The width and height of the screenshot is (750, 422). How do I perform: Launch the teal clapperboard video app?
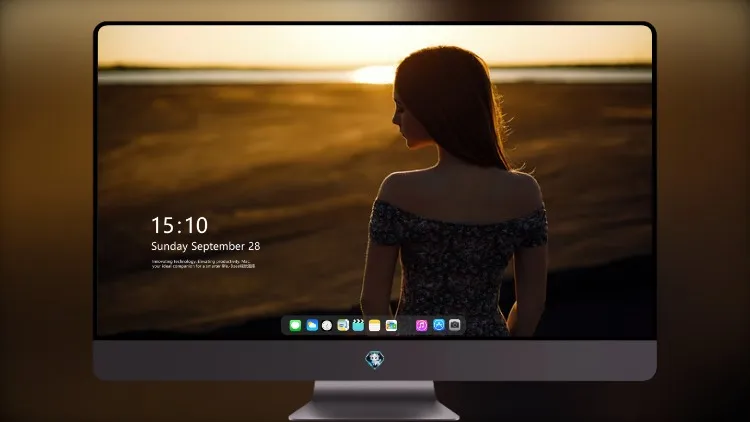tap(358, 325)
